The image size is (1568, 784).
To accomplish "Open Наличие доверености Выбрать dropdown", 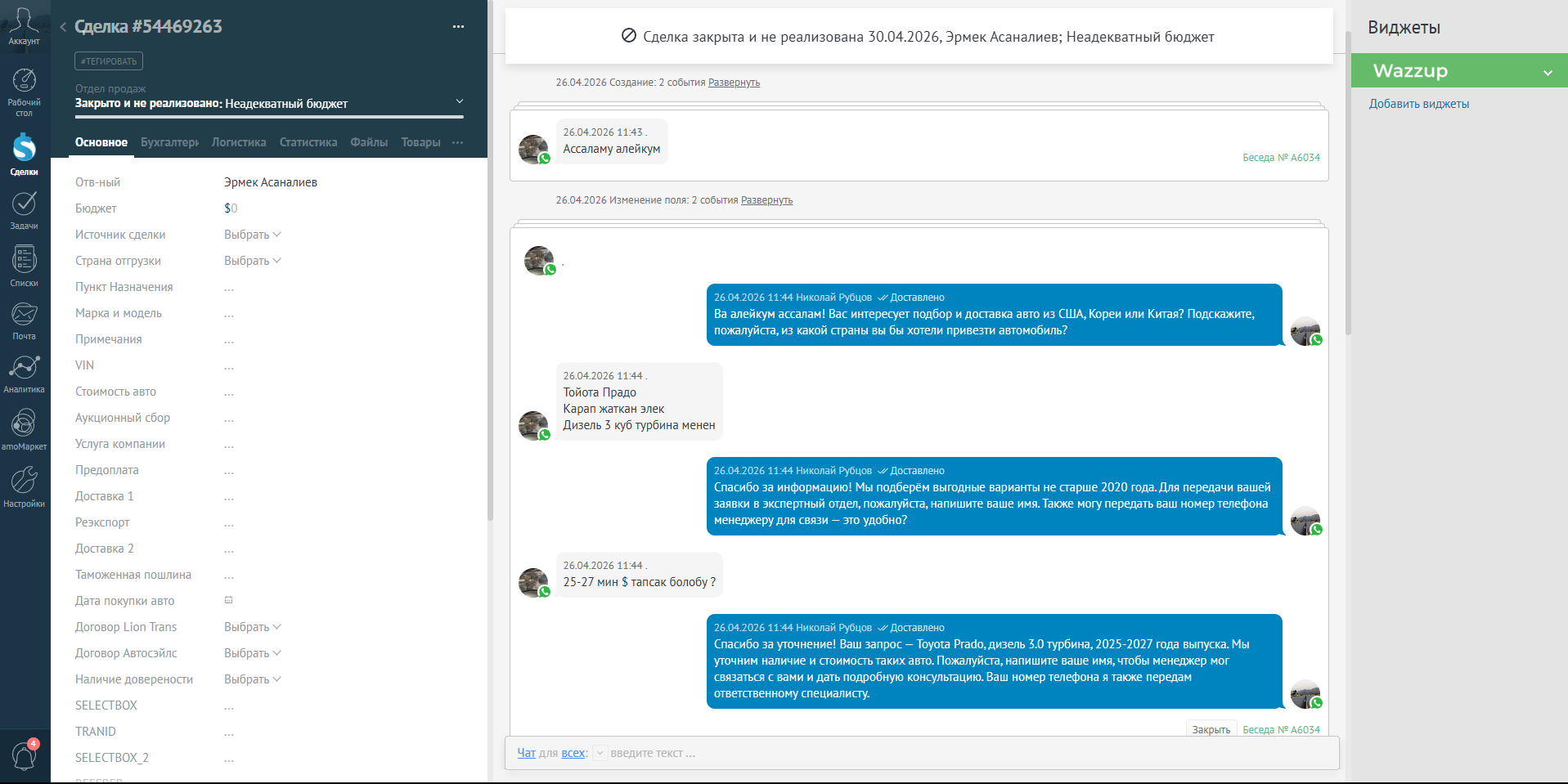I will coord(252,679).
